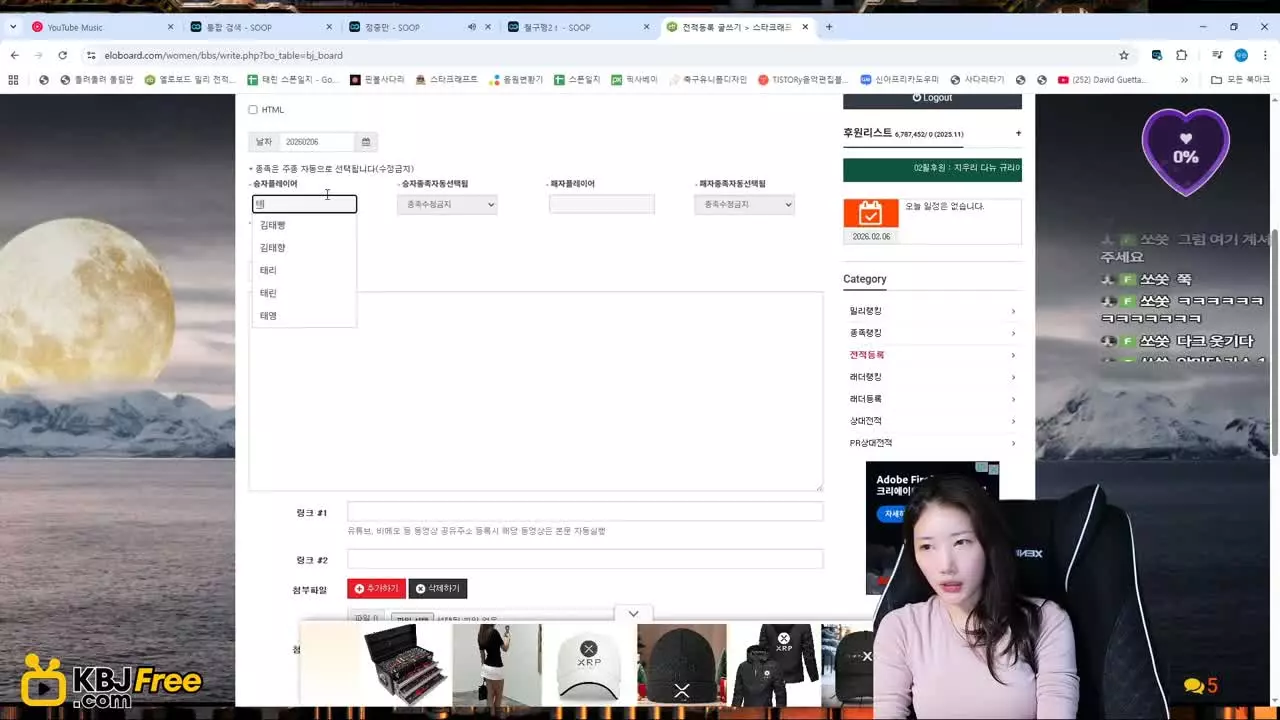Open the 승자종족자동선택팀 dropdown
The image size is (1280, 720).
(x=447, y=204)
